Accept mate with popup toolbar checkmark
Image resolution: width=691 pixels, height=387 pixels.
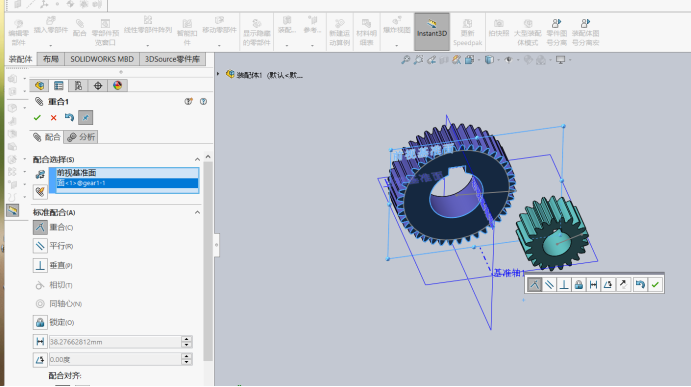(x=655, y=285)
